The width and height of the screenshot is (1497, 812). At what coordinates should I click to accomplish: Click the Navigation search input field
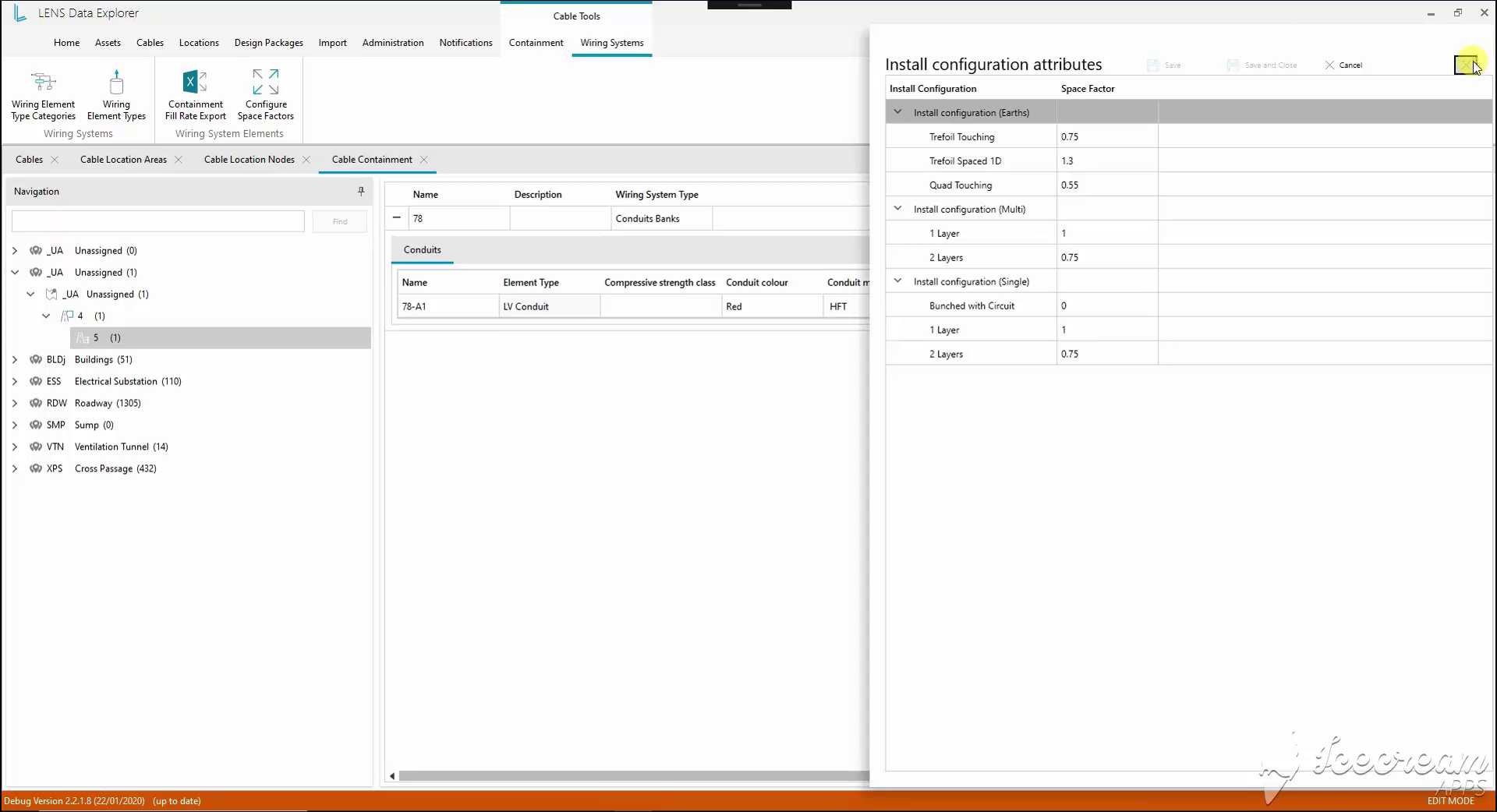158,221
